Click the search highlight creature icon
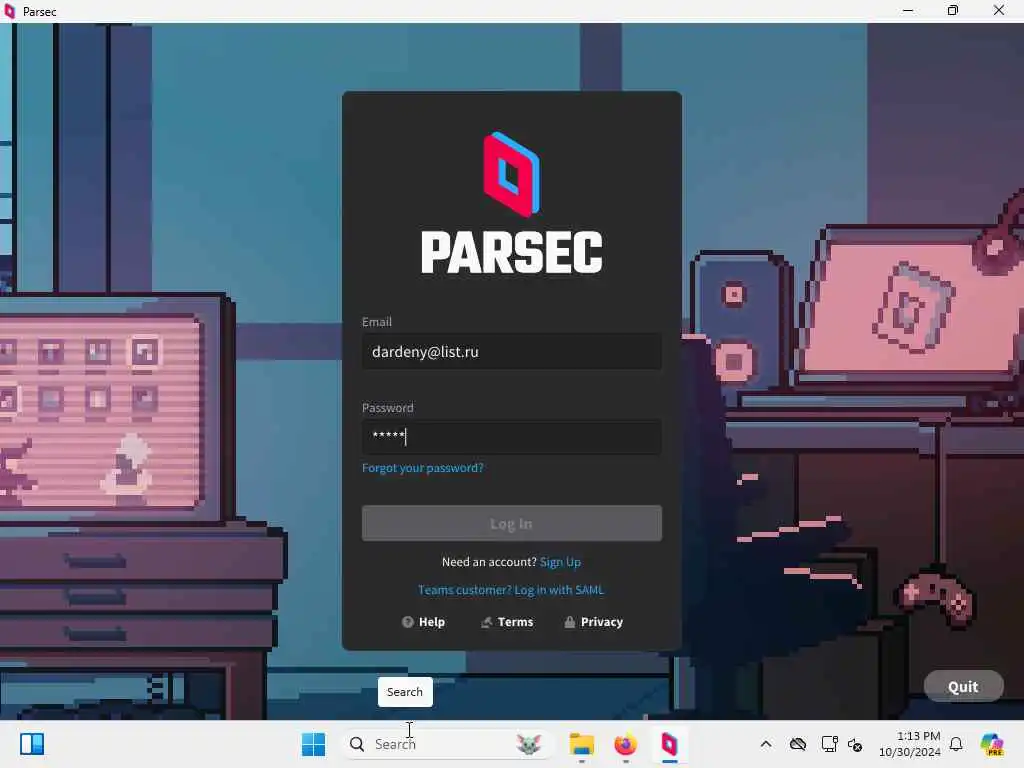Viewport: 1024px width, 768px height. (x=529, y=744)
